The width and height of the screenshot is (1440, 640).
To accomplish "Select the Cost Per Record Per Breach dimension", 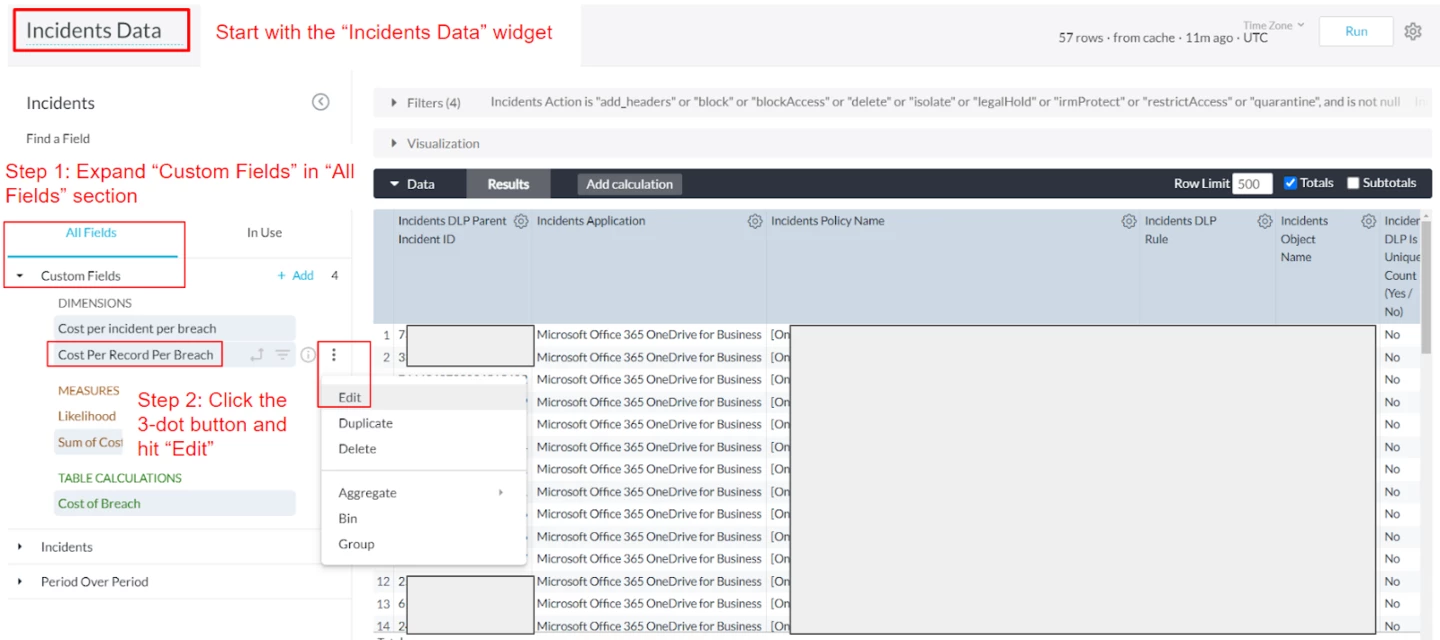I will pyautogui.click(x=135, y=355).
